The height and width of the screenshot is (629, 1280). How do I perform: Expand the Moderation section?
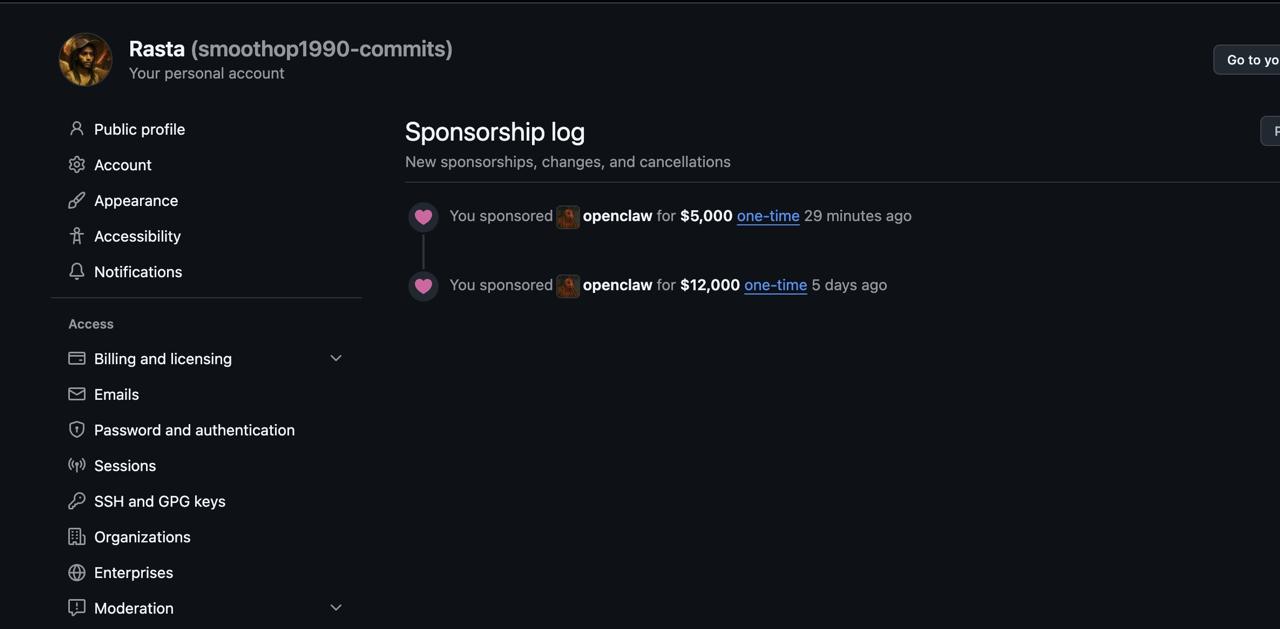coord(336,607)
